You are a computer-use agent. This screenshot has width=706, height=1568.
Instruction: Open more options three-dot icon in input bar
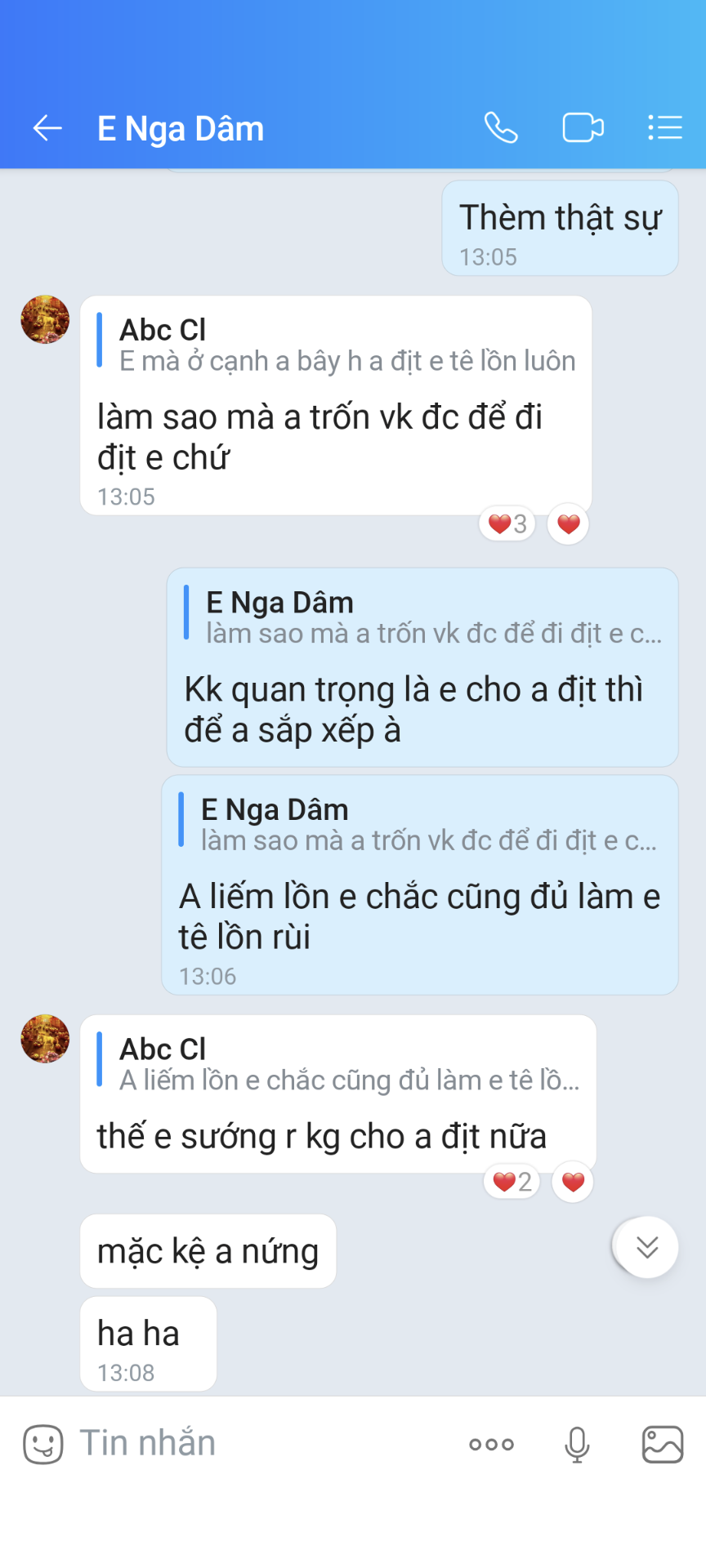[x=491, y=1444]
